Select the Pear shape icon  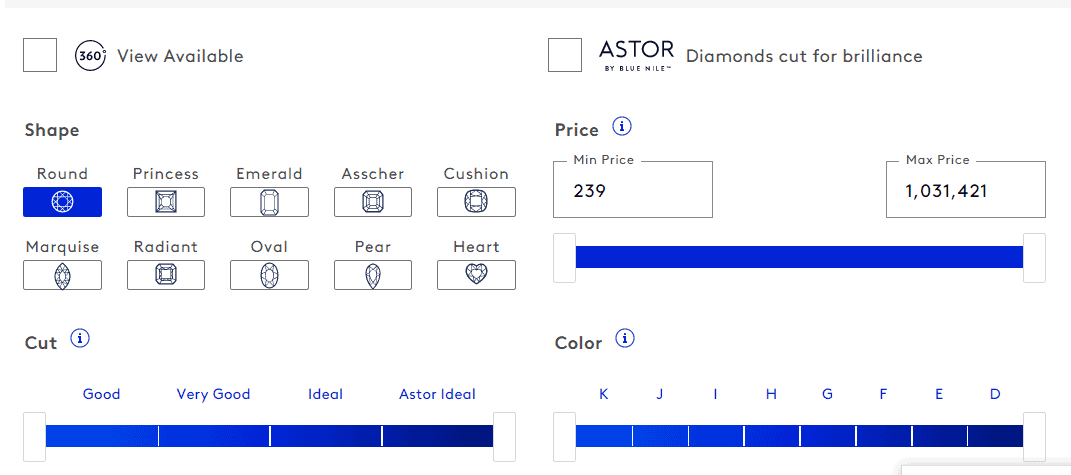pyautogui.click(x=373, y=275)
